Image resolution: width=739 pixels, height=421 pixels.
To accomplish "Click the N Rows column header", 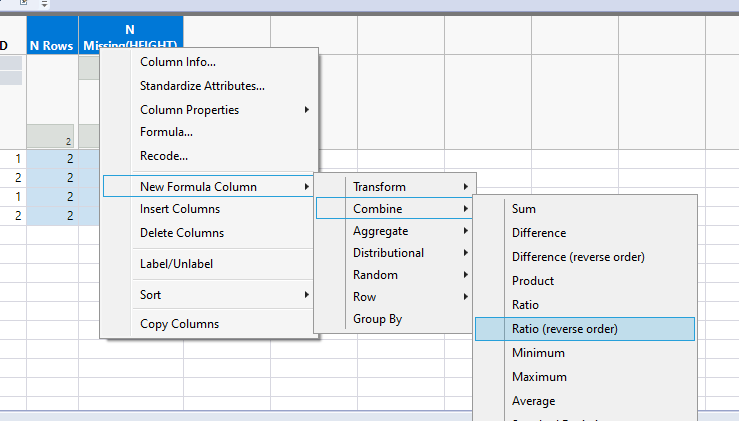I will click(x=52, y=46).
